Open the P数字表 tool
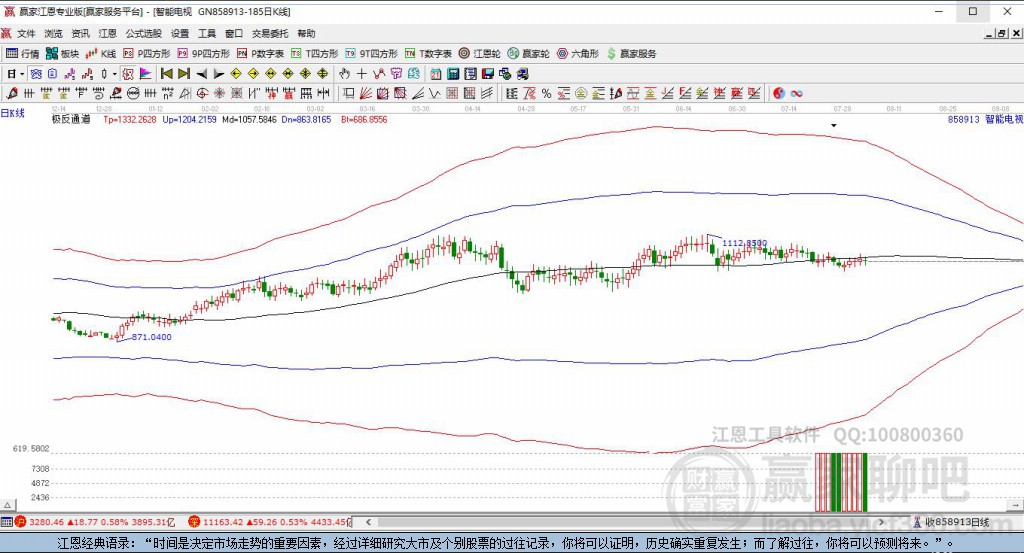This screenshot has height=553, width=1024. (x=260, y=54)
